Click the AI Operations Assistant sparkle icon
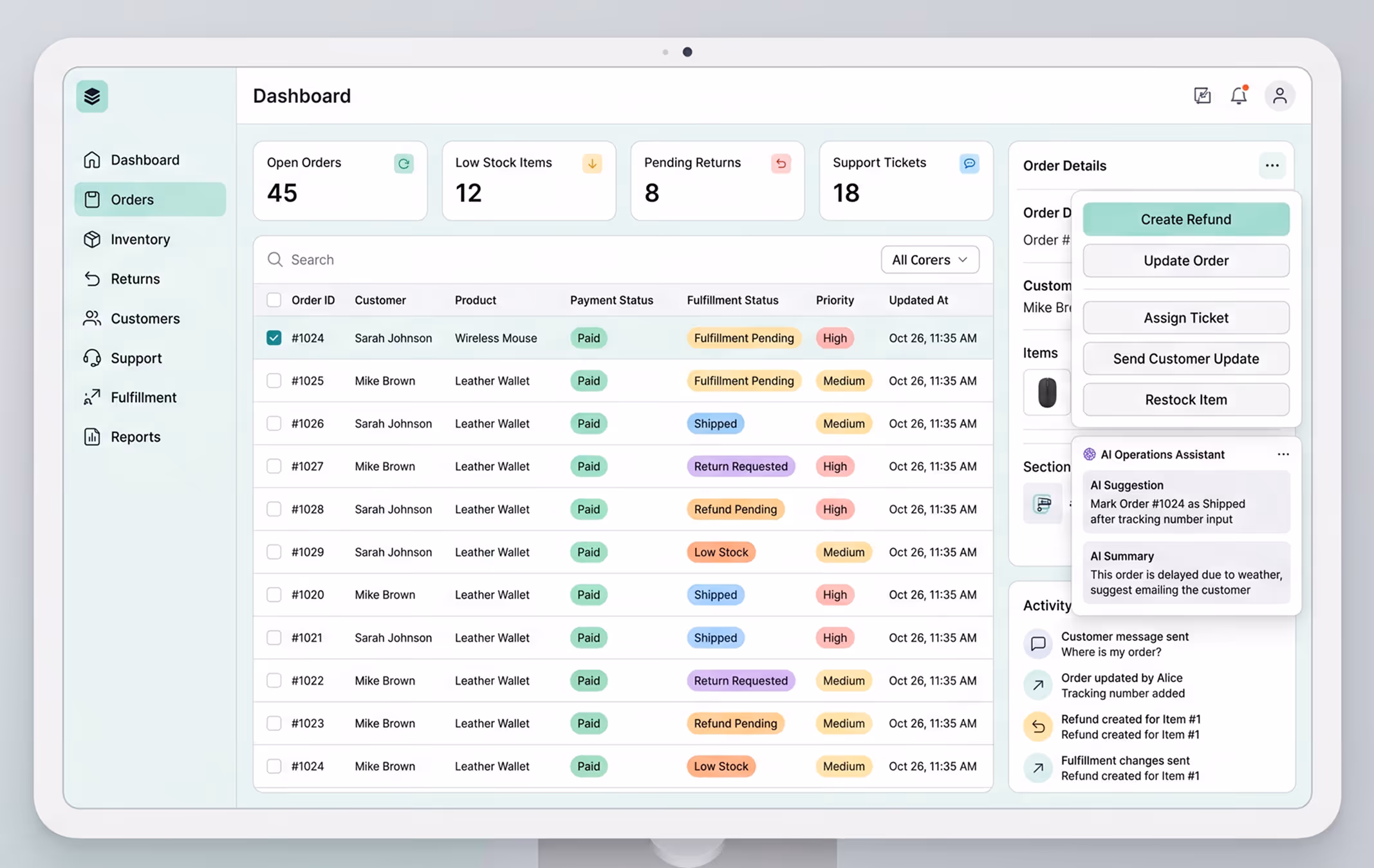This screenshot has width=1374, height=868. [x=1090, y=454]
